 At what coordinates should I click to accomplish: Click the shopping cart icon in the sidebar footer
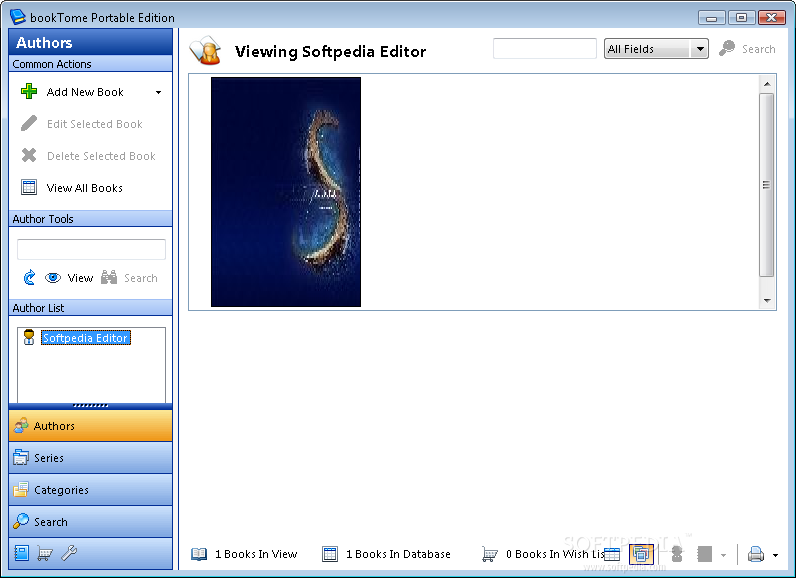point(45,554)
